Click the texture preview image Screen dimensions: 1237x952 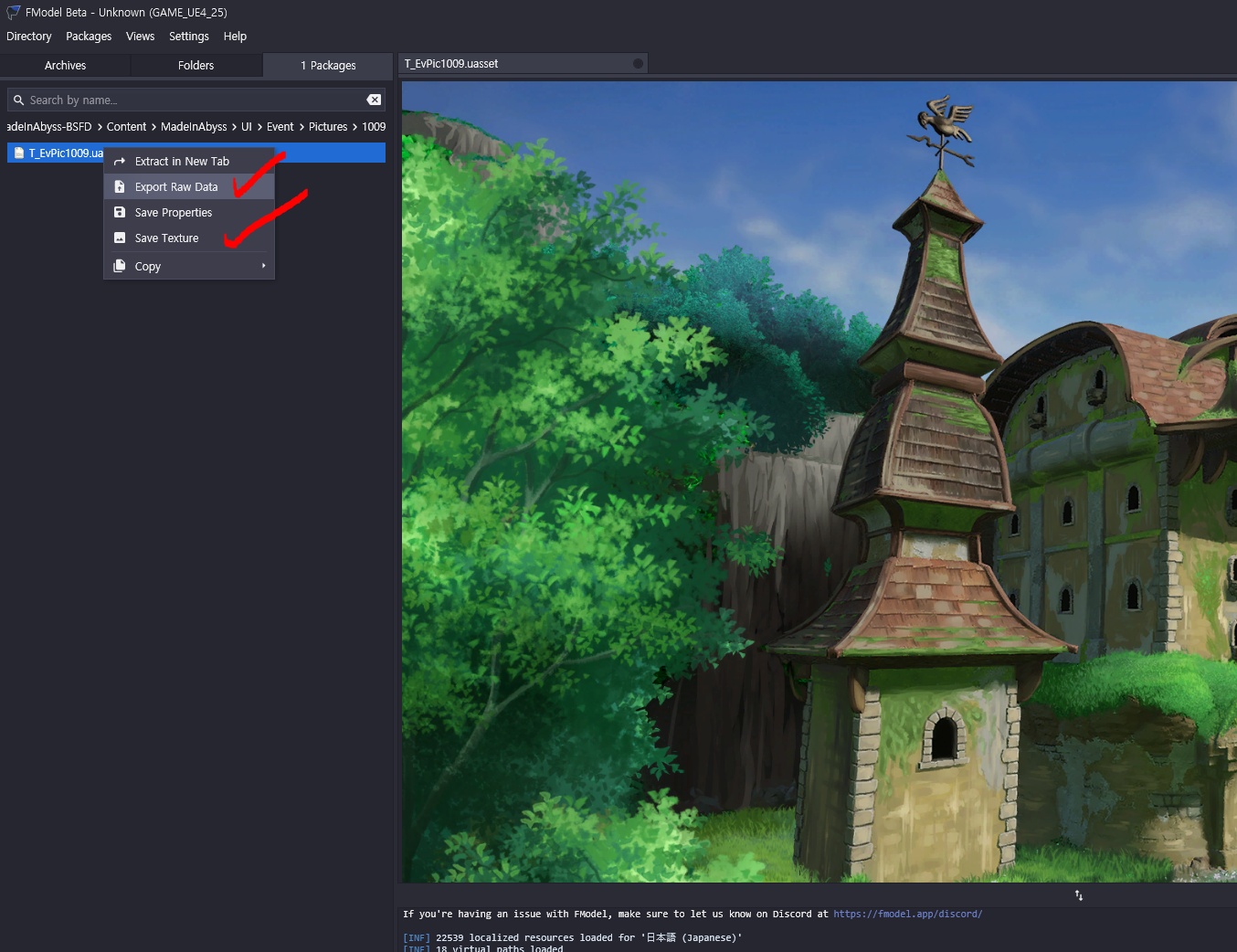pos(819,481)
